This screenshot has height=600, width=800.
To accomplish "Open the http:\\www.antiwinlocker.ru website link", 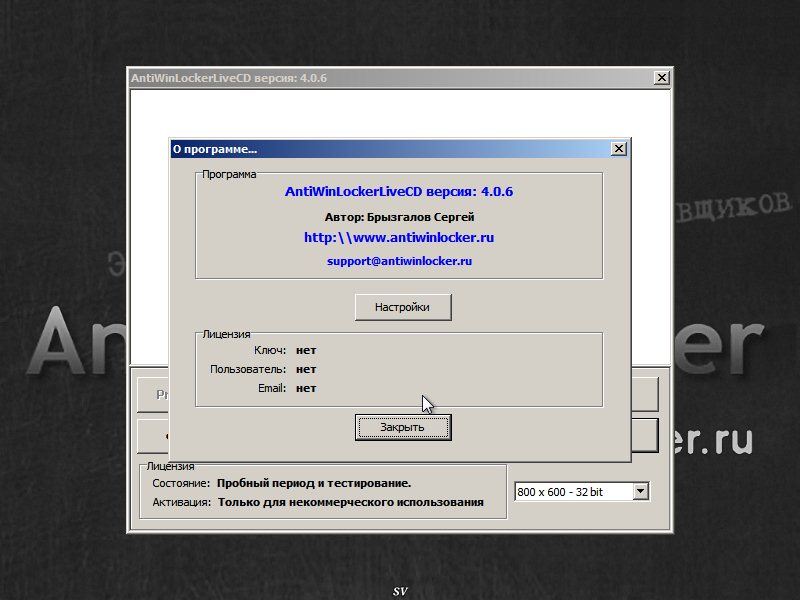I will [399, 238].
